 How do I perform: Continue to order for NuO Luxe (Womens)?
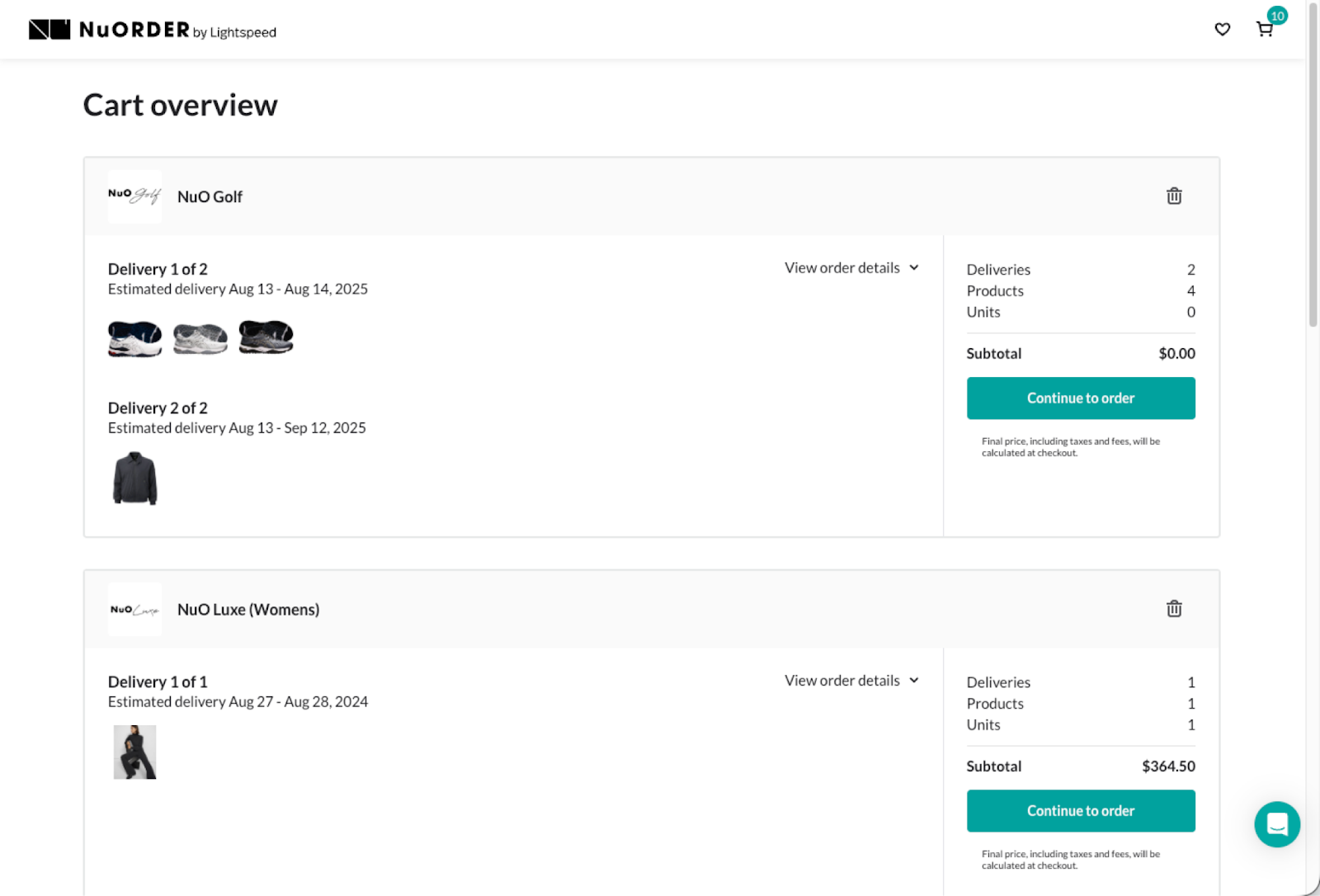coord(1081,811)
